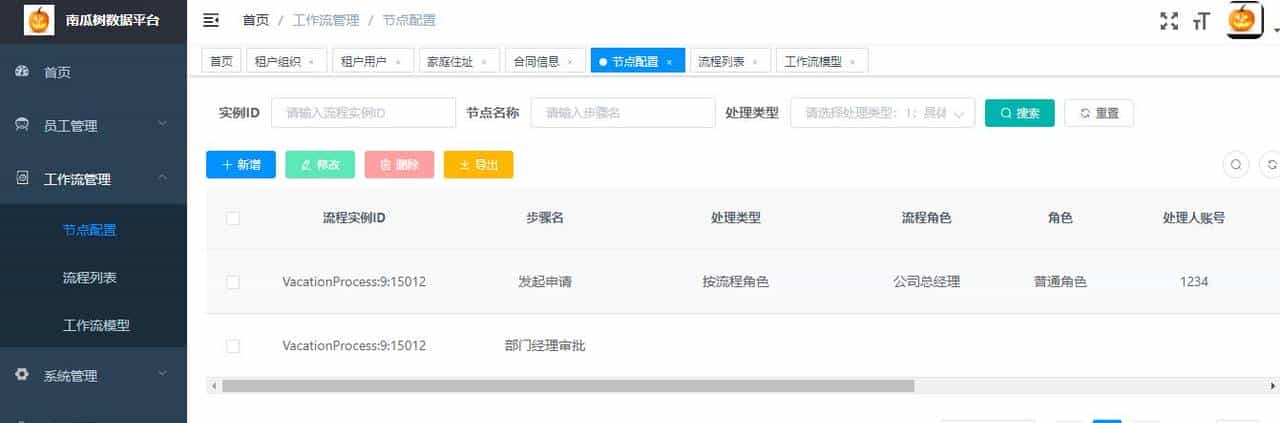Click cell 普通角色

[x=1060, y=282]
